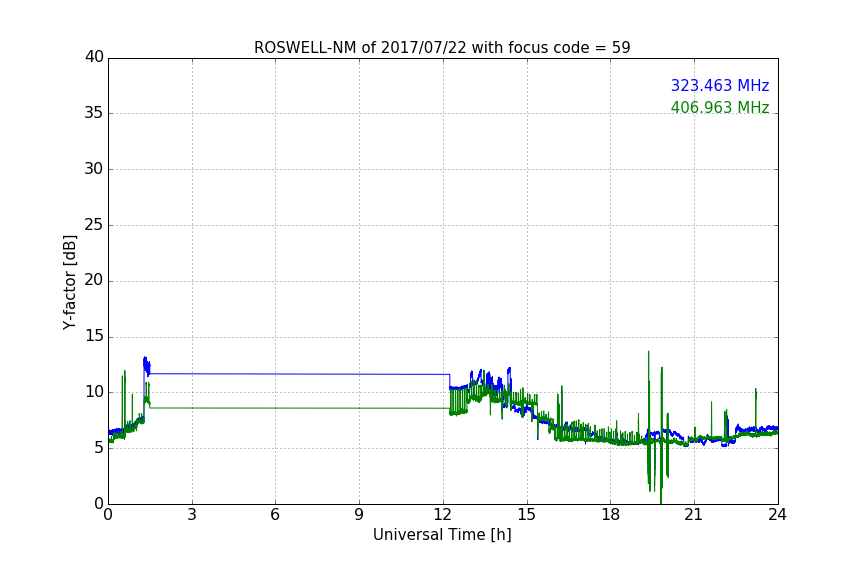Click the plot title ROSWELL-NM of 2017/07/22
The width and height of the screenshot is (864, 576).
click(x=442, y=47)
